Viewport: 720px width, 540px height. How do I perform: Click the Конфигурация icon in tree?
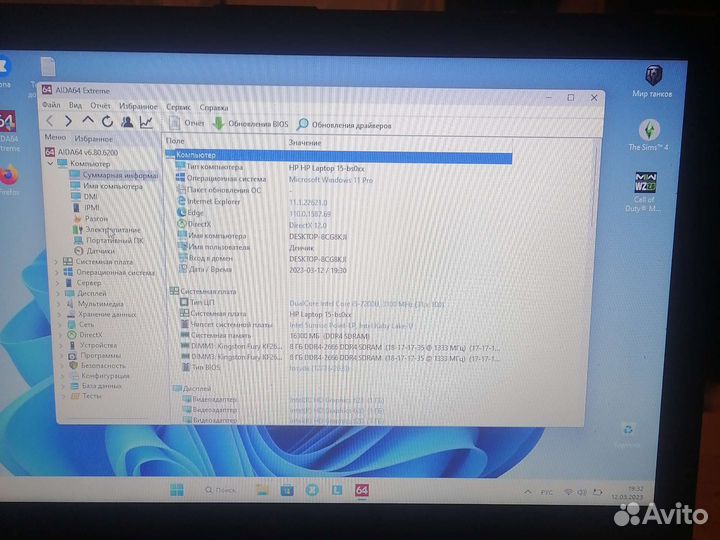74,376
